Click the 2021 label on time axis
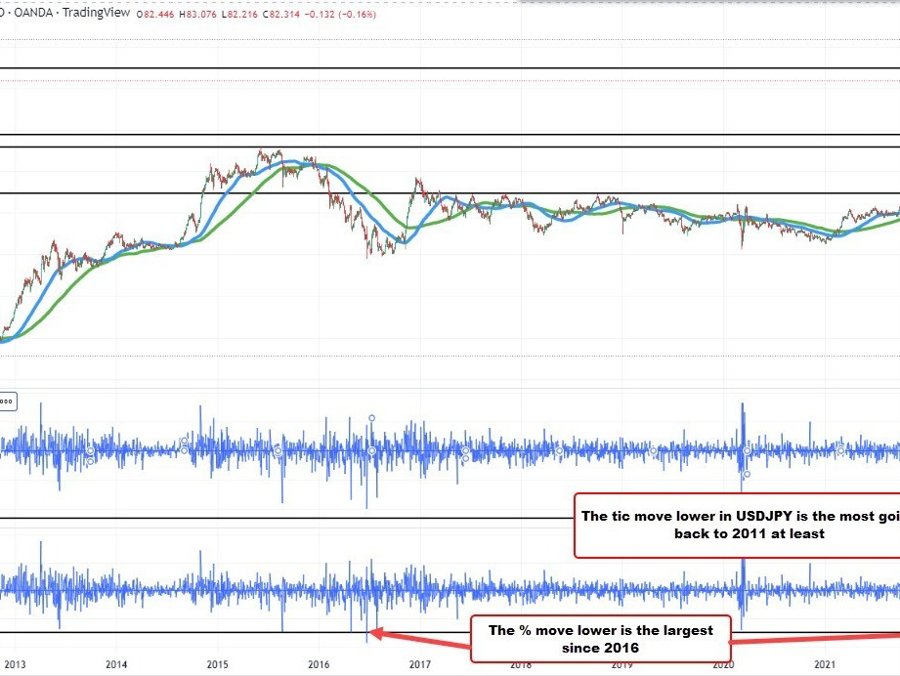The image size is (900, 676). coord(825,664)
